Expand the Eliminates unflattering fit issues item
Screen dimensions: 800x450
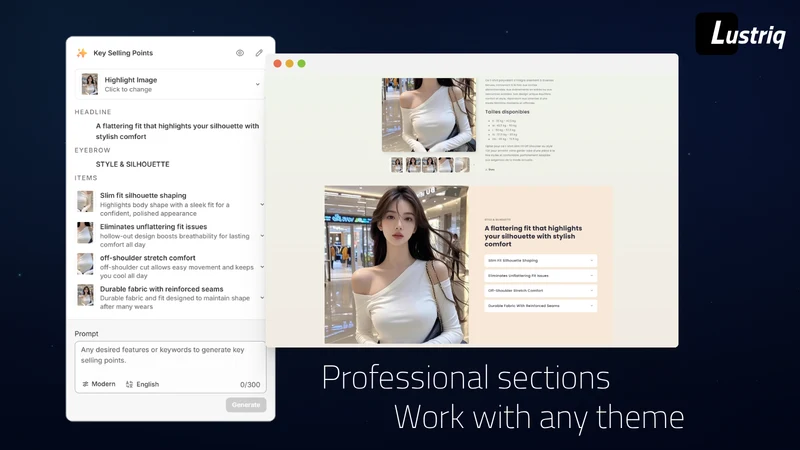262,236
